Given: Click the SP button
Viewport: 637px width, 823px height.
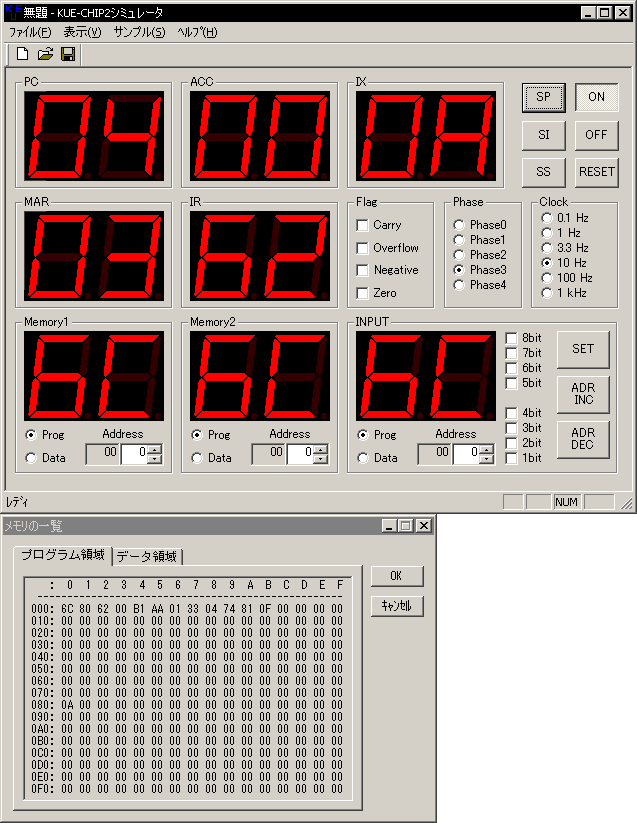Looking at the screenshot, I should pos(544,97).
